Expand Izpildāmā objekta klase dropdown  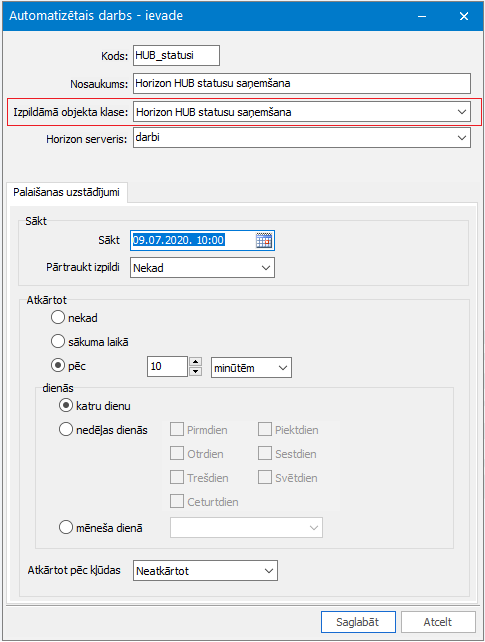pyautogui.click(x=462, y=112)
